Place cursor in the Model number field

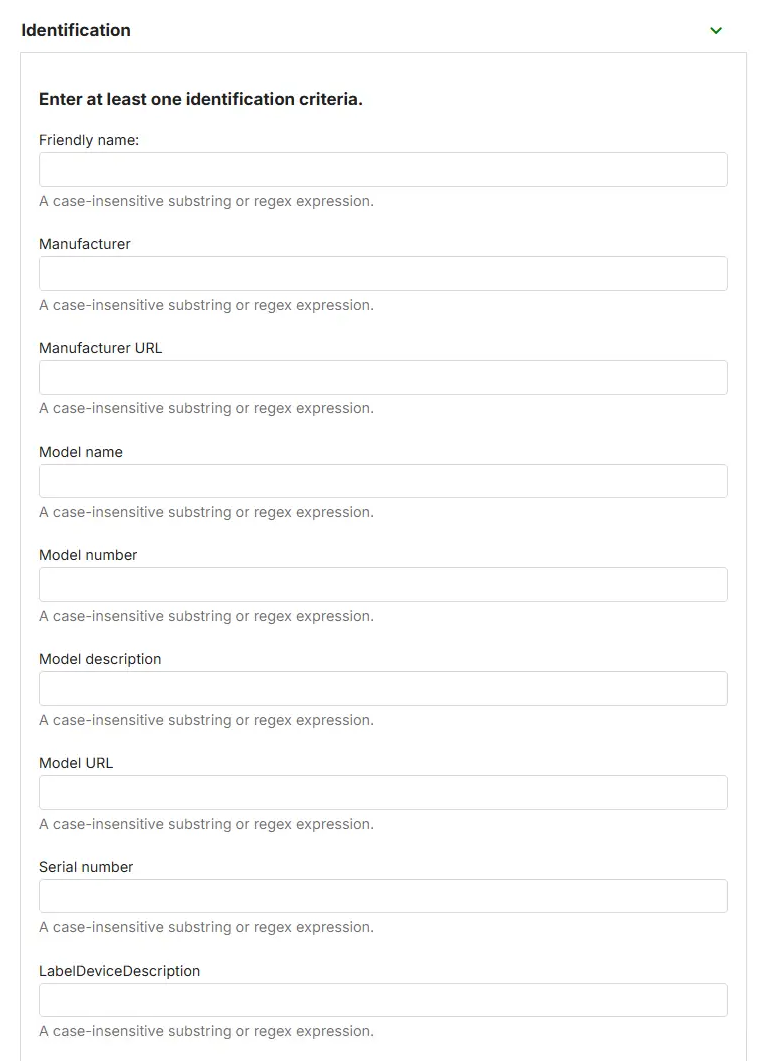tap(383, 584)
